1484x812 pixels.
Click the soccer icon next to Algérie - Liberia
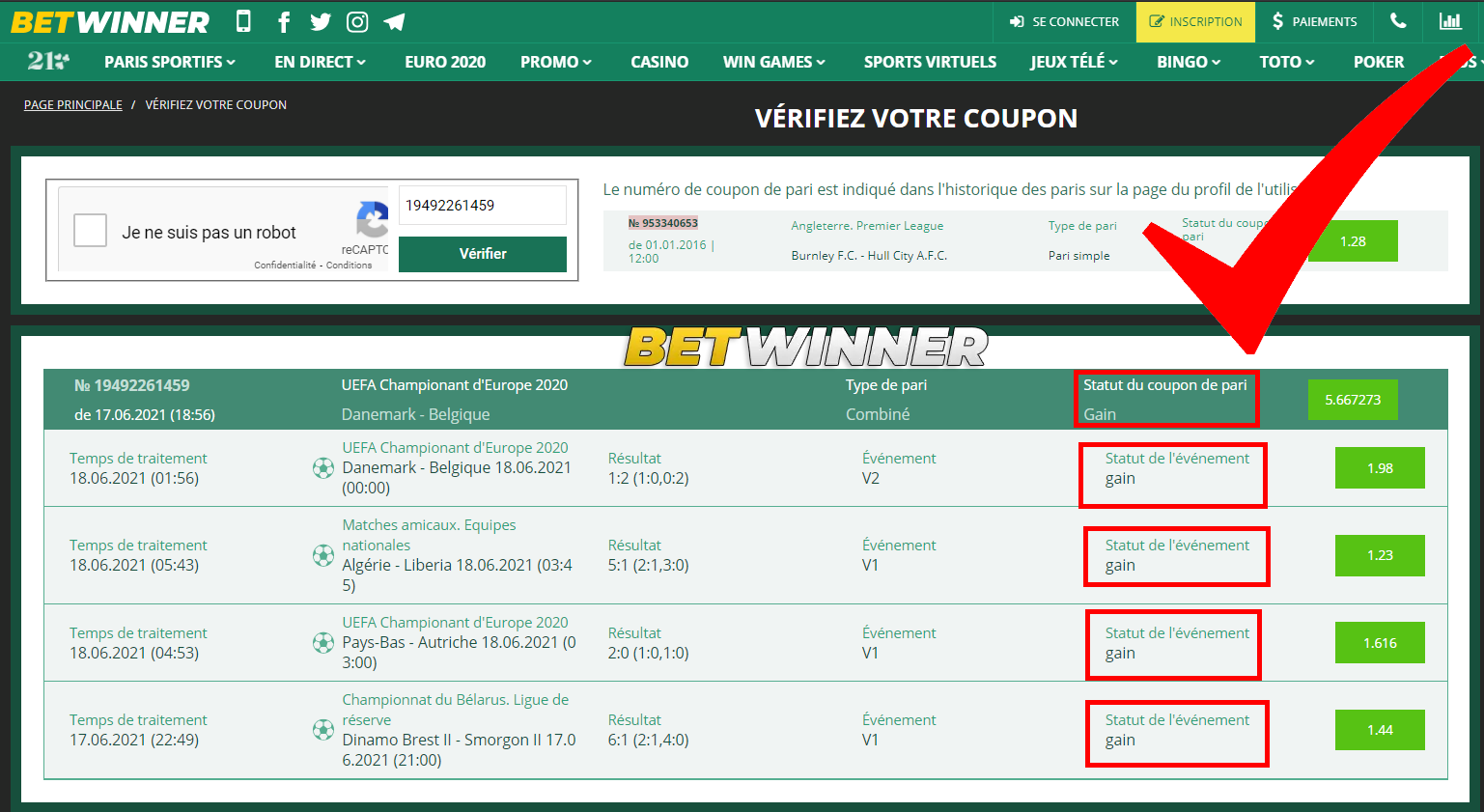(x=322, y=555)
